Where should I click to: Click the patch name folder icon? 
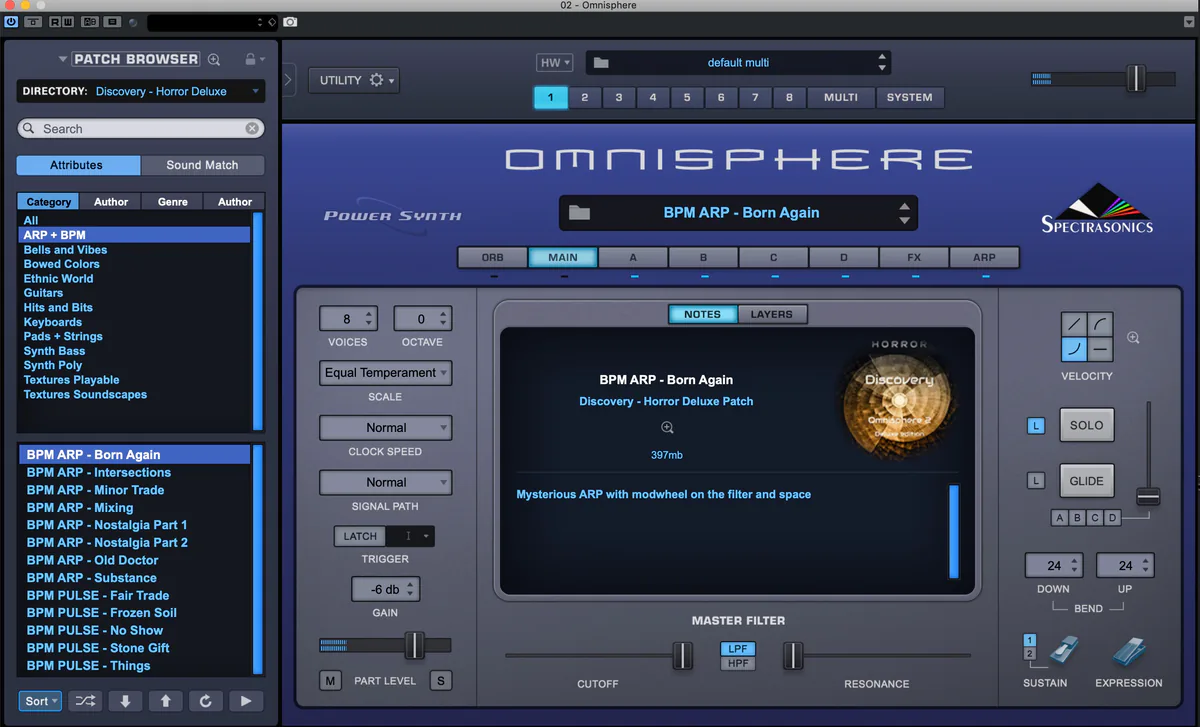coord(579,212)
